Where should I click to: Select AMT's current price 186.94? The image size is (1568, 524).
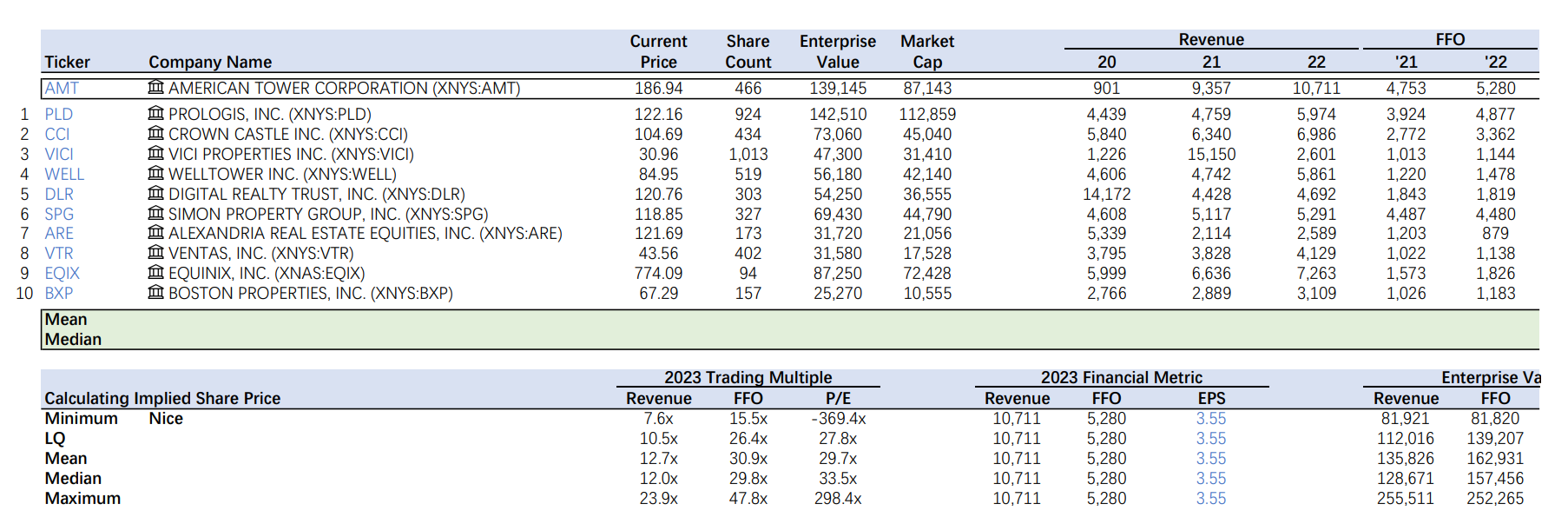[x=659, y=89]
